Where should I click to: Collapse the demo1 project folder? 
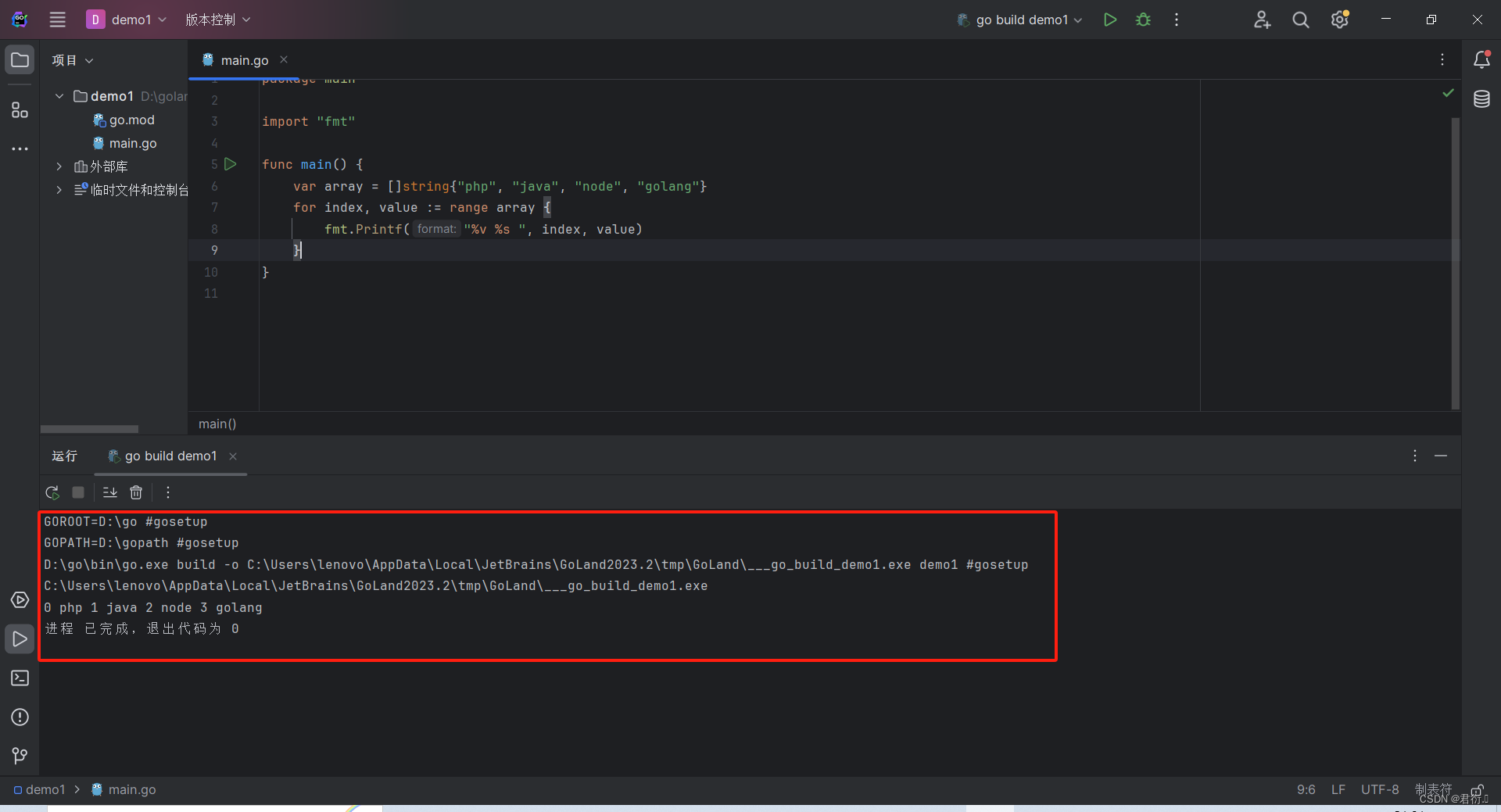tap(59, 96)
